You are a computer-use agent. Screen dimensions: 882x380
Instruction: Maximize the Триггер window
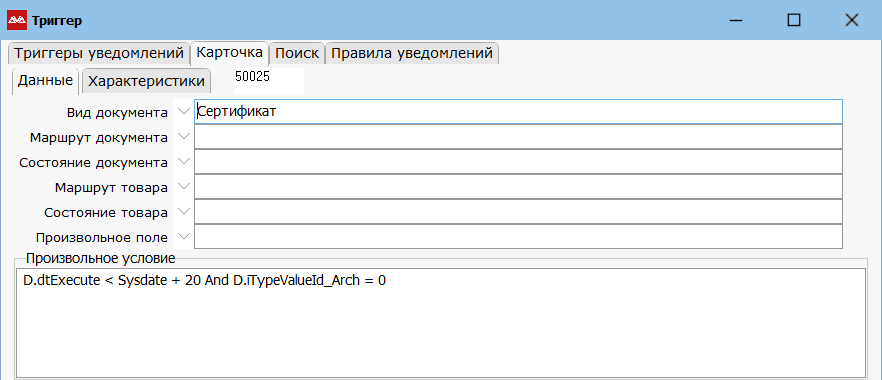click(794, 21)
